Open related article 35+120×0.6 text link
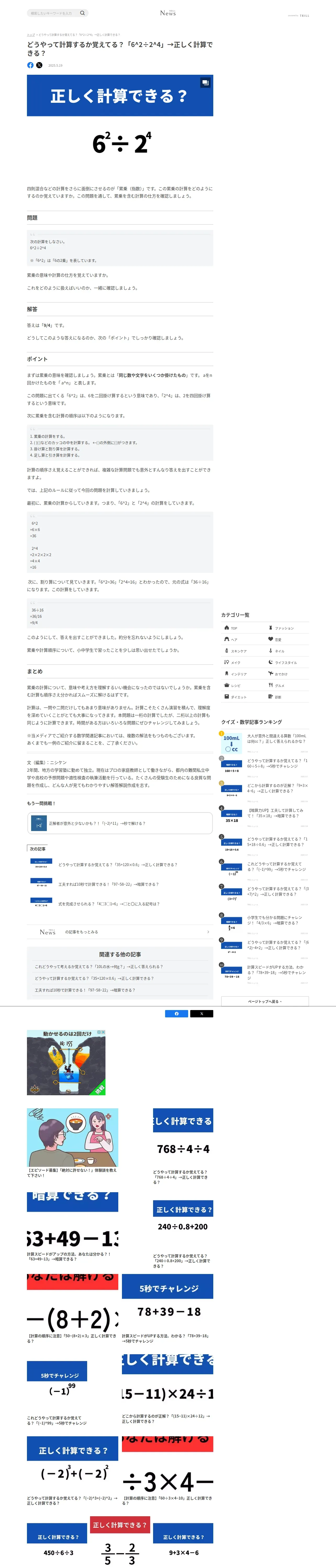 coord(94,978)
